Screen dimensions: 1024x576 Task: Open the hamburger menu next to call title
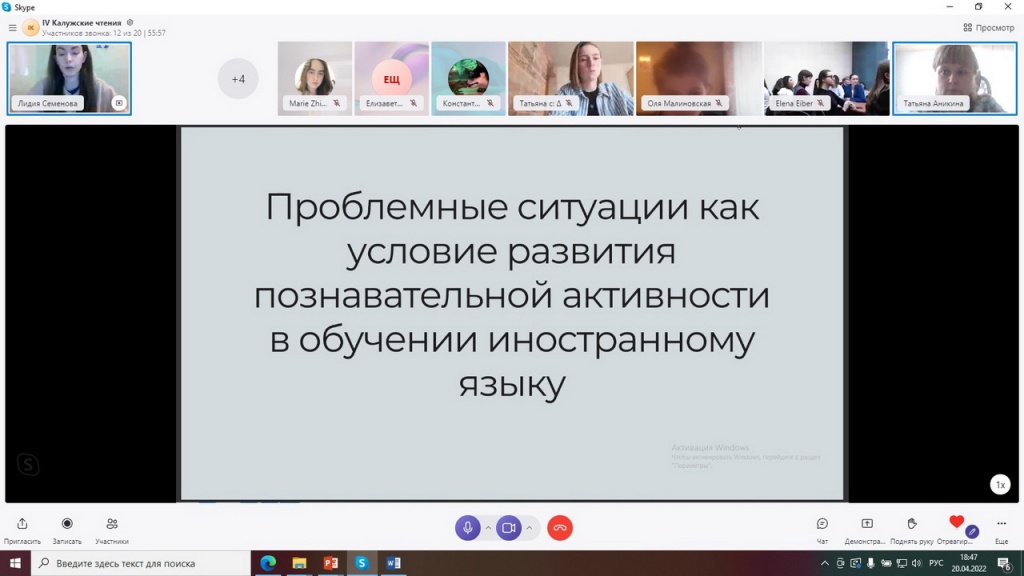[12, 28]
